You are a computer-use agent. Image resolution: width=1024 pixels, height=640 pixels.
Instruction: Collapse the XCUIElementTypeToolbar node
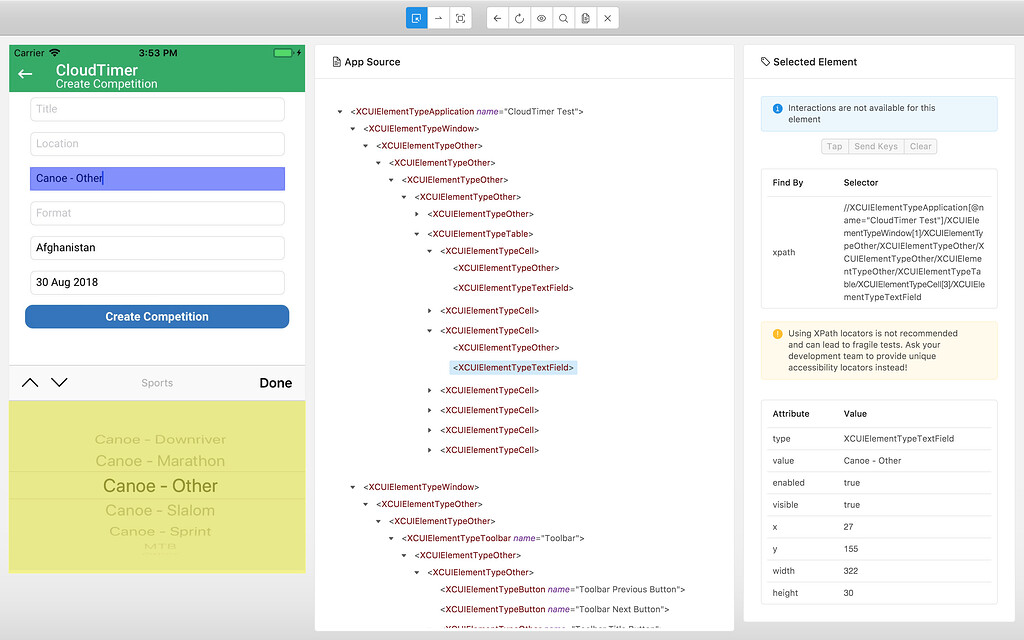coord(391,538)
